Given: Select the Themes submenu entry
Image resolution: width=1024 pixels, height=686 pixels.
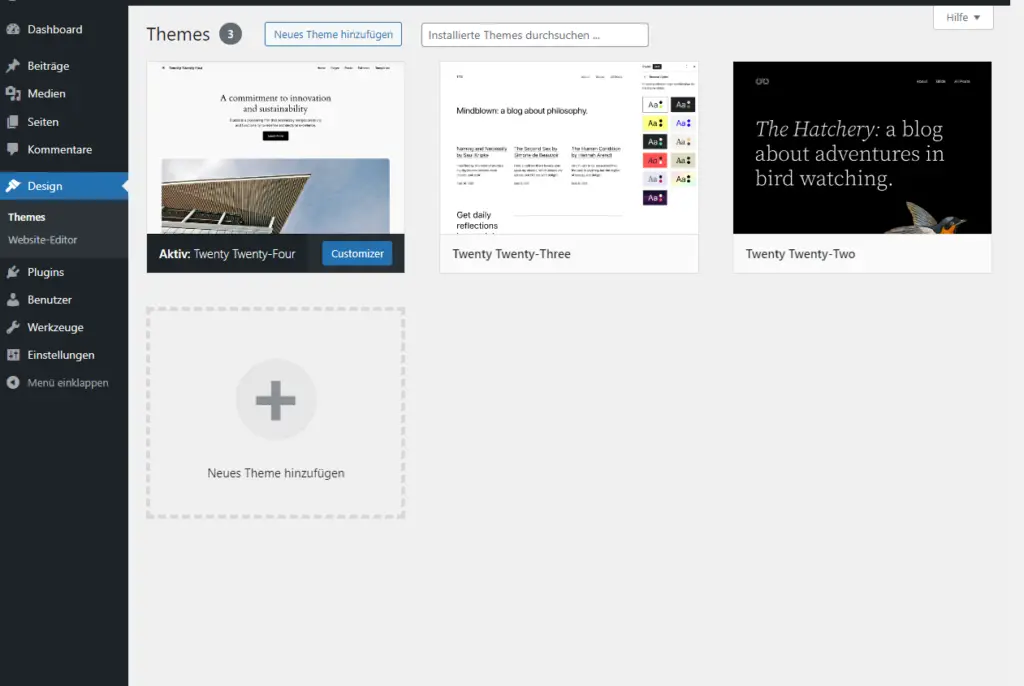Looking at the screenshot, I should pyautogui.click(x=27, y=217).
